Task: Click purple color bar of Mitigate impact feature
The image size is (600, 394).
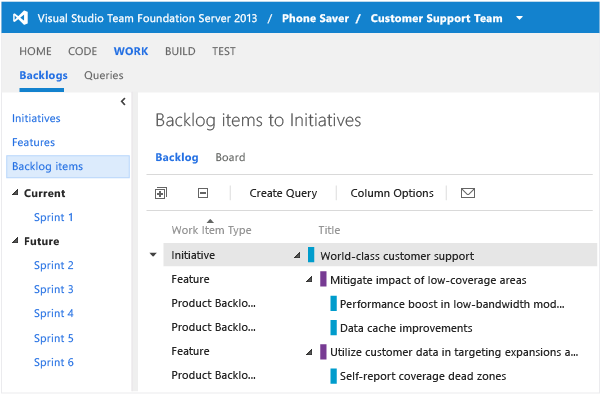Action: pyautogui.click(x=323, y=279)
